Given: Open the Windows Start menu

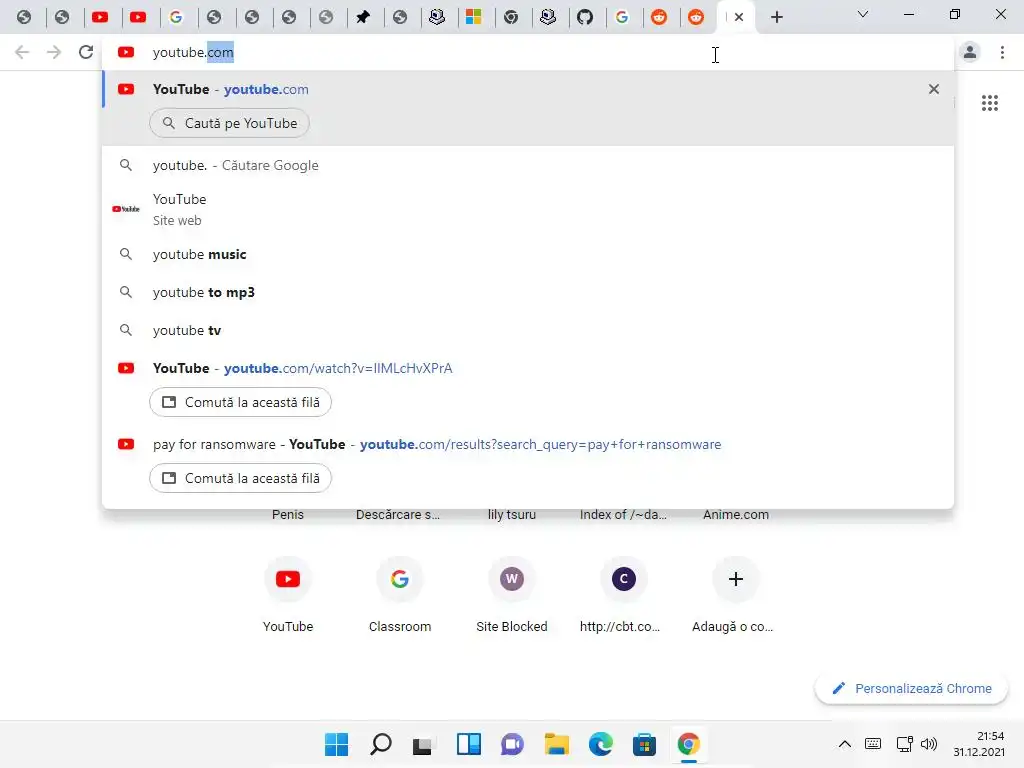Looking at the screenshot, I should [336, 744].
